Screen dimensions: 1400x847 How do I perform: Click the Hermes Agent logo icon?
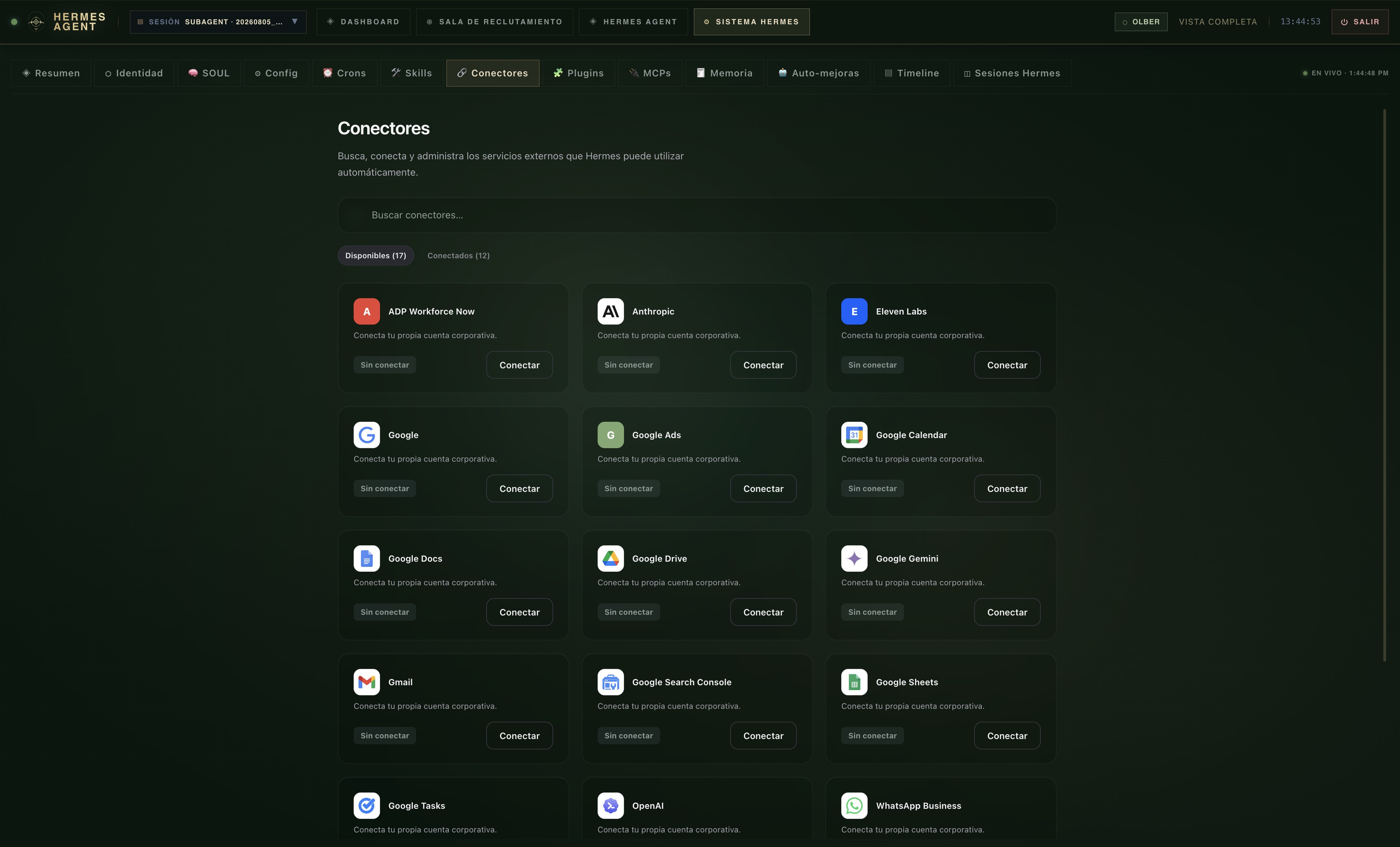(x=36, y=22)
